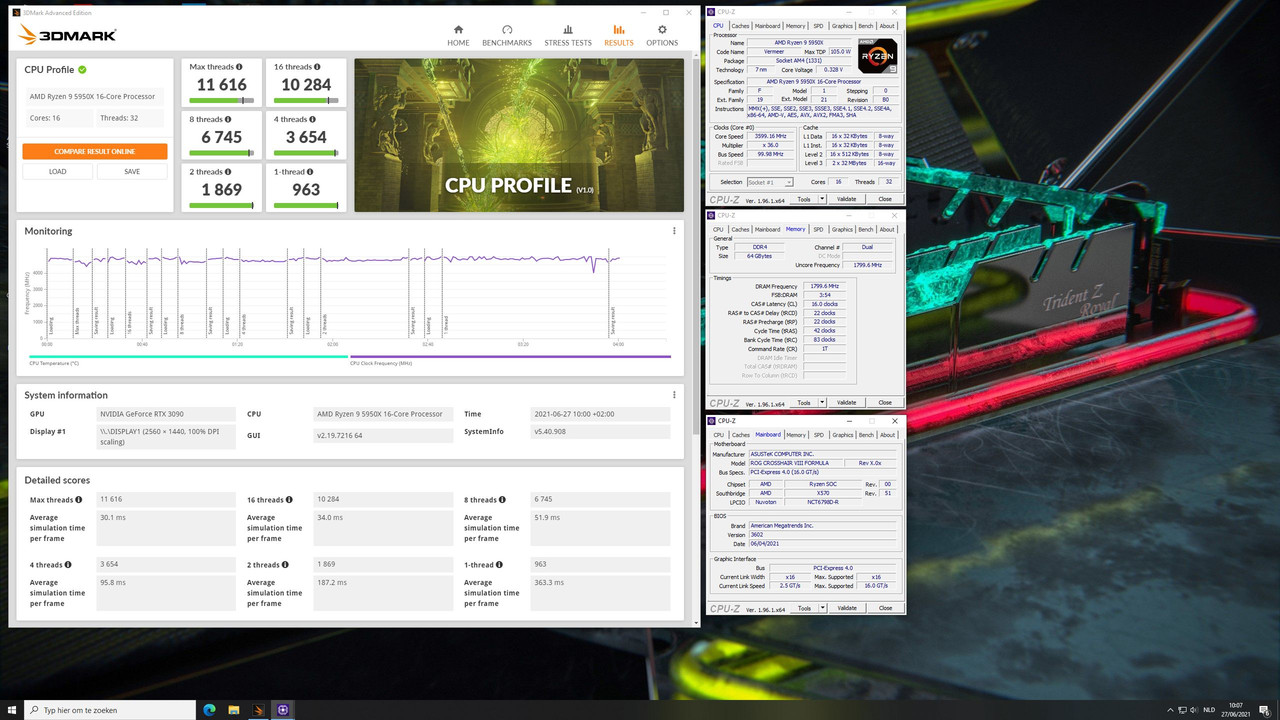The height and width of the screenshot is (720, 1280).
Task: Show info for 8 threads score card
Action: pos(227,119)
